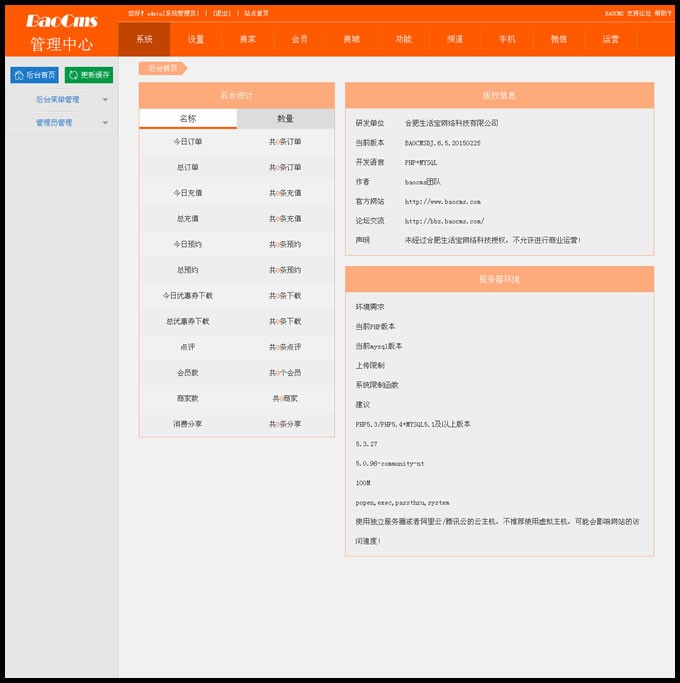
Task: Open the http://www.baocms.com official site link
Action: [443, 202]
